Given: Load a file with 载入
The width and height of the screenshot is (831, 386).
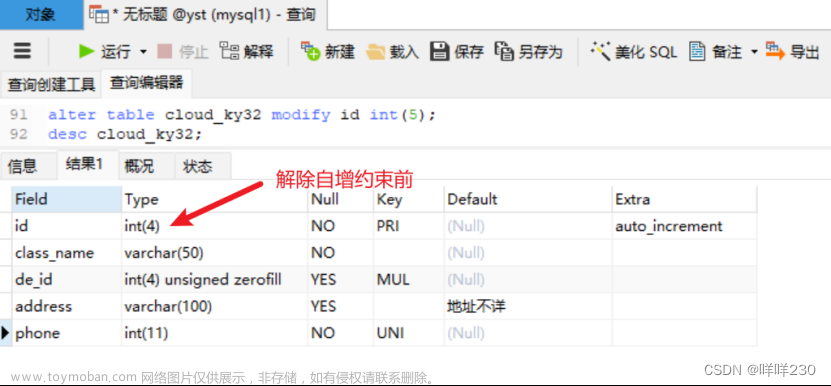Looking at the screenshot, I should (x=392, y=51).
